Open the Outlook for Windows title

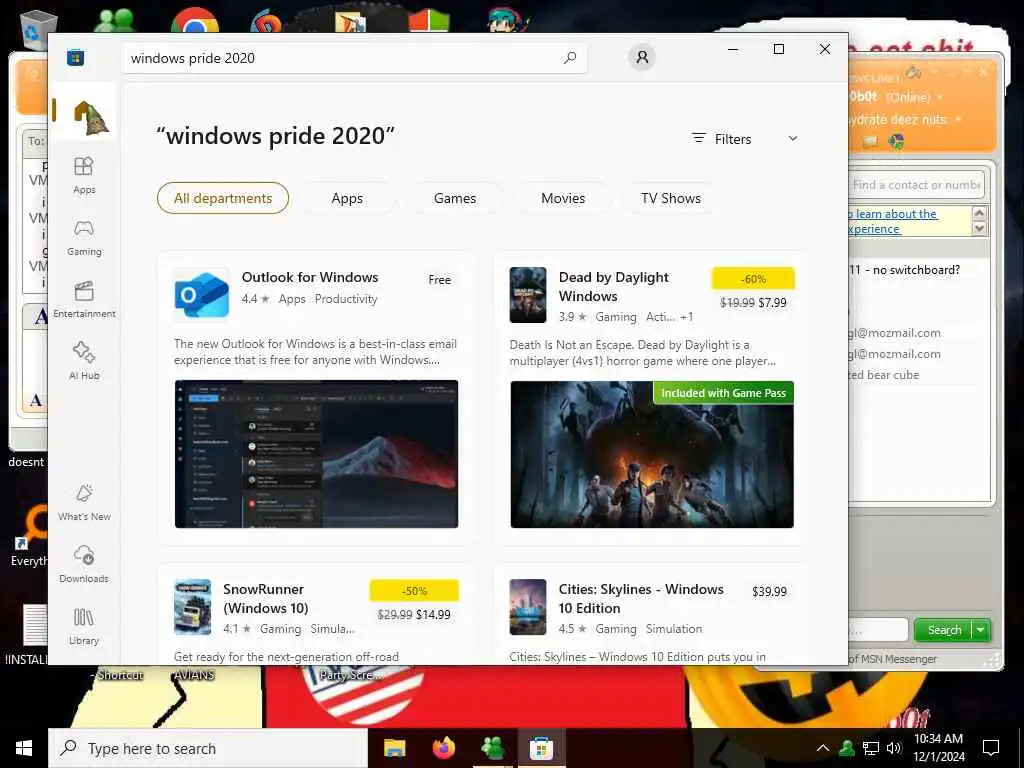(x=310, y=277)
